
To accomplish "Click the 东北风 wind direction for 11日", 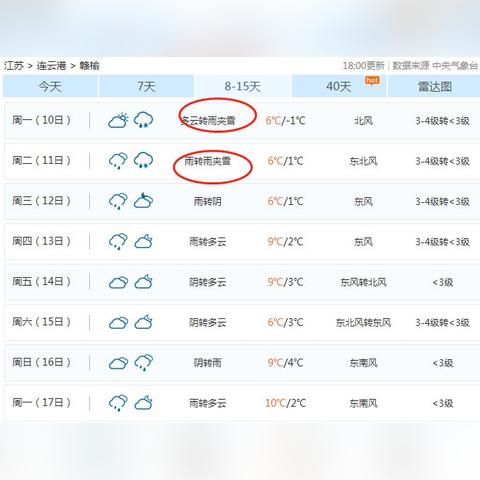I will pos(363,161).
